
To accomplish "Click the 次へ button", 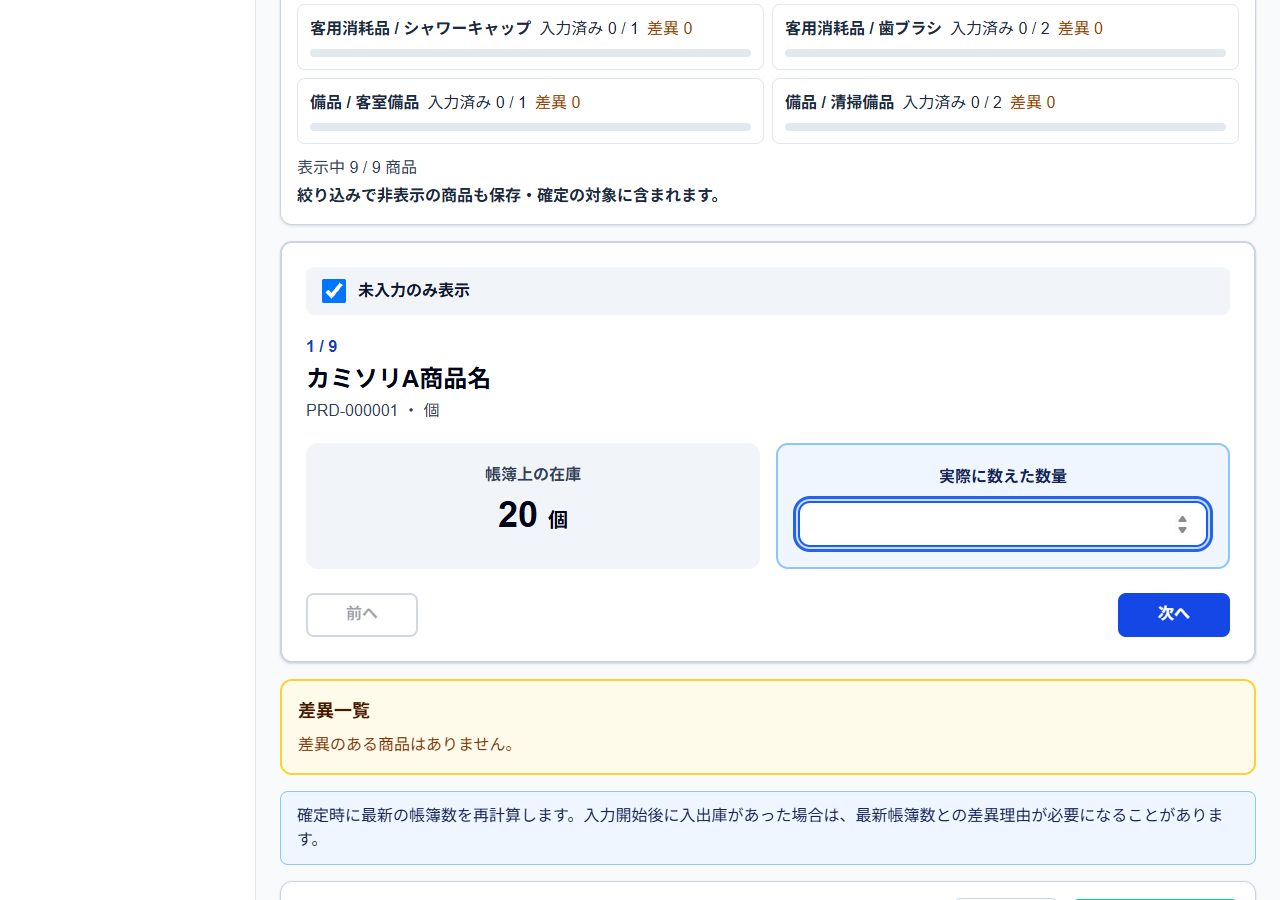I will pyautogui.click(x=1173, y=615).
